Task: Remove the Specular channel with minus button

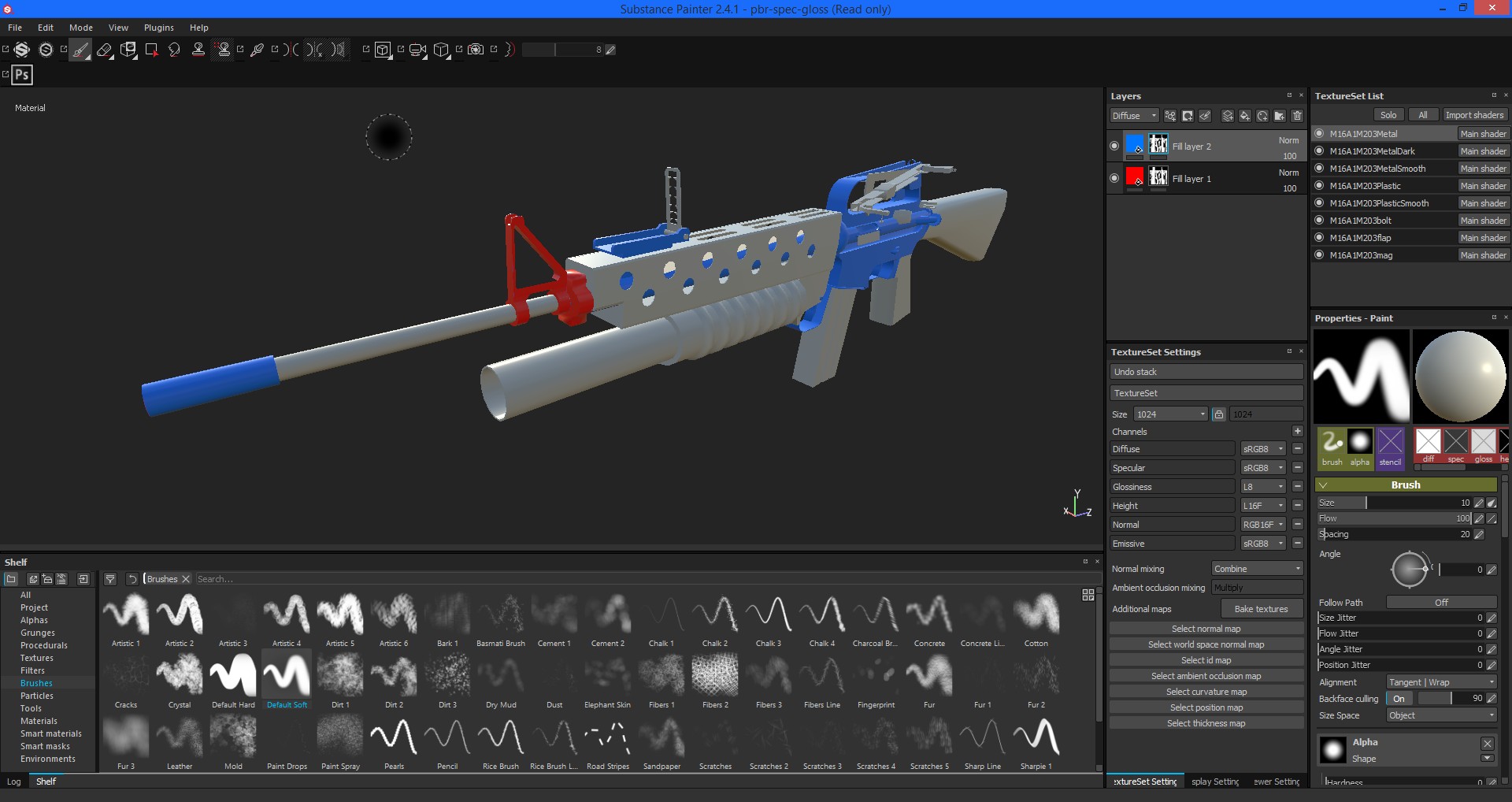Action: point(1297,467)
